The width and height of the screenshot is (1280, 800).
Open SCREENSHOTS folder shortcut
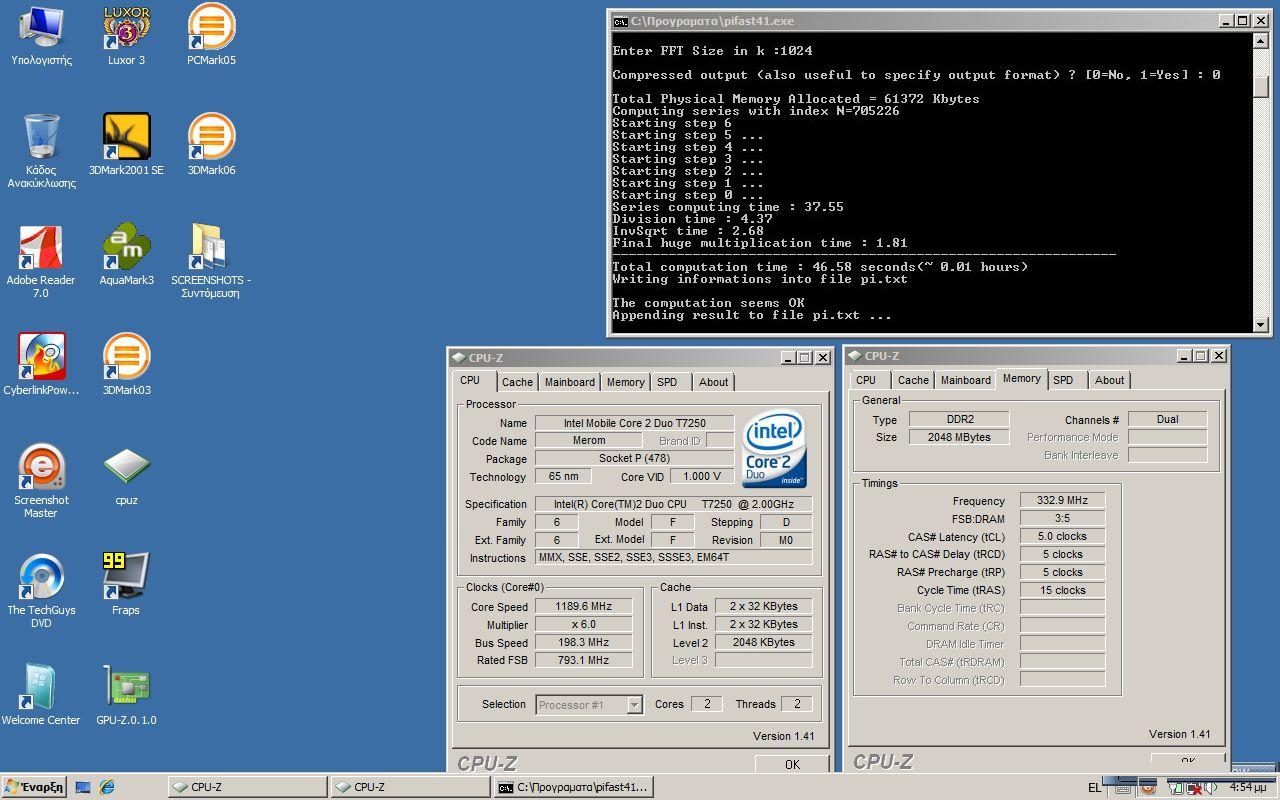(211, 261)
